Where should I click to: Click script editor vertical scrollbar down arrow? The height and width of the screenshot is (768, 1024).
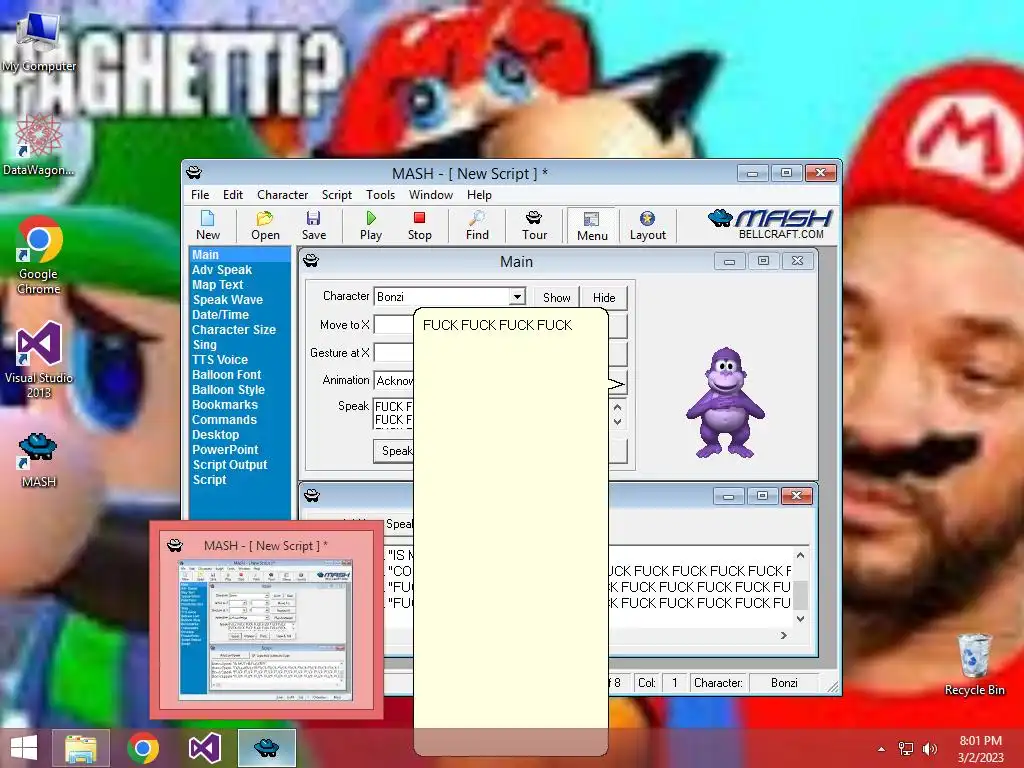801,618
